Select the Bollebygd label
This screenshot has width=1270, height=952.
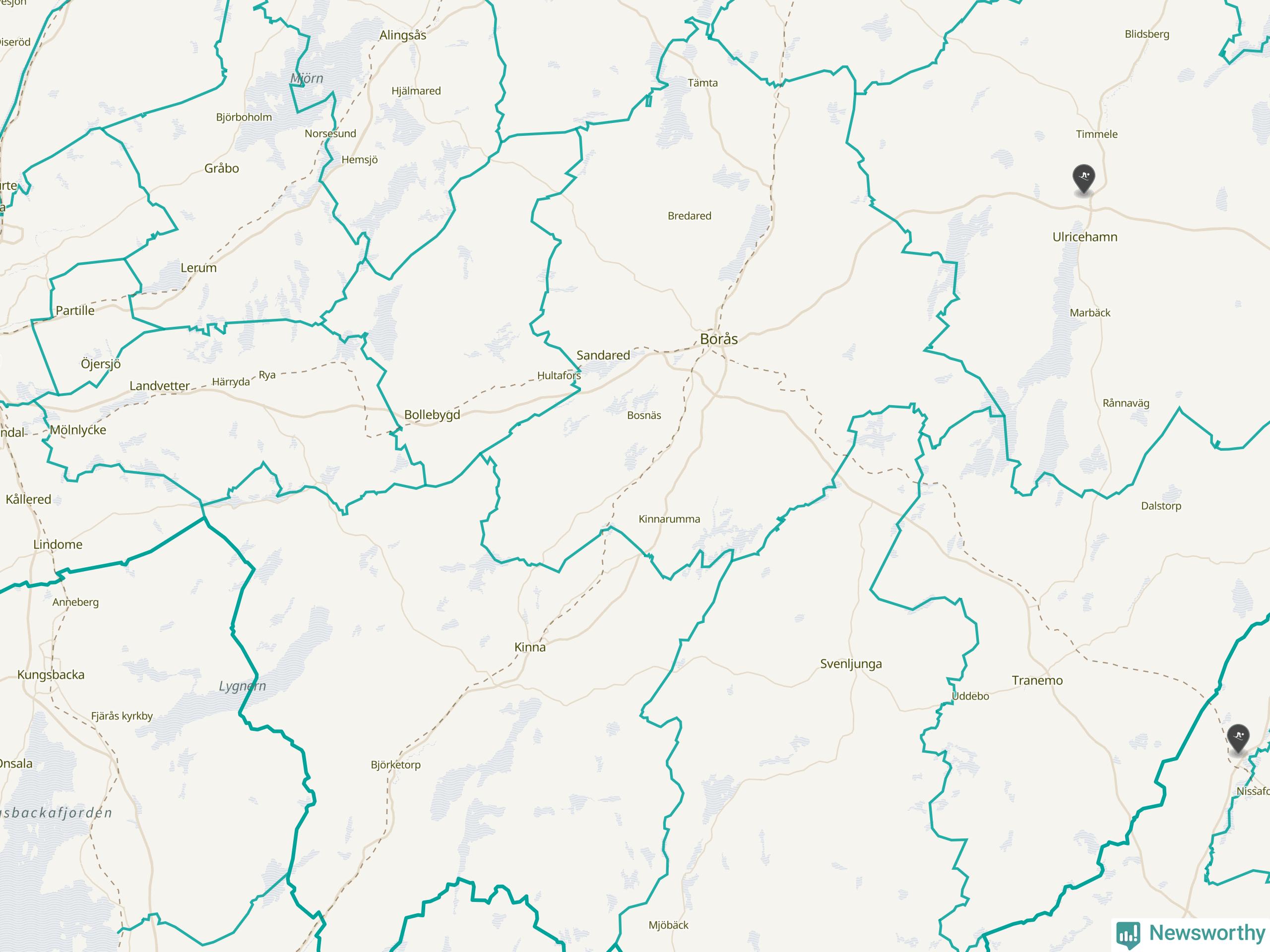[432, 415]
